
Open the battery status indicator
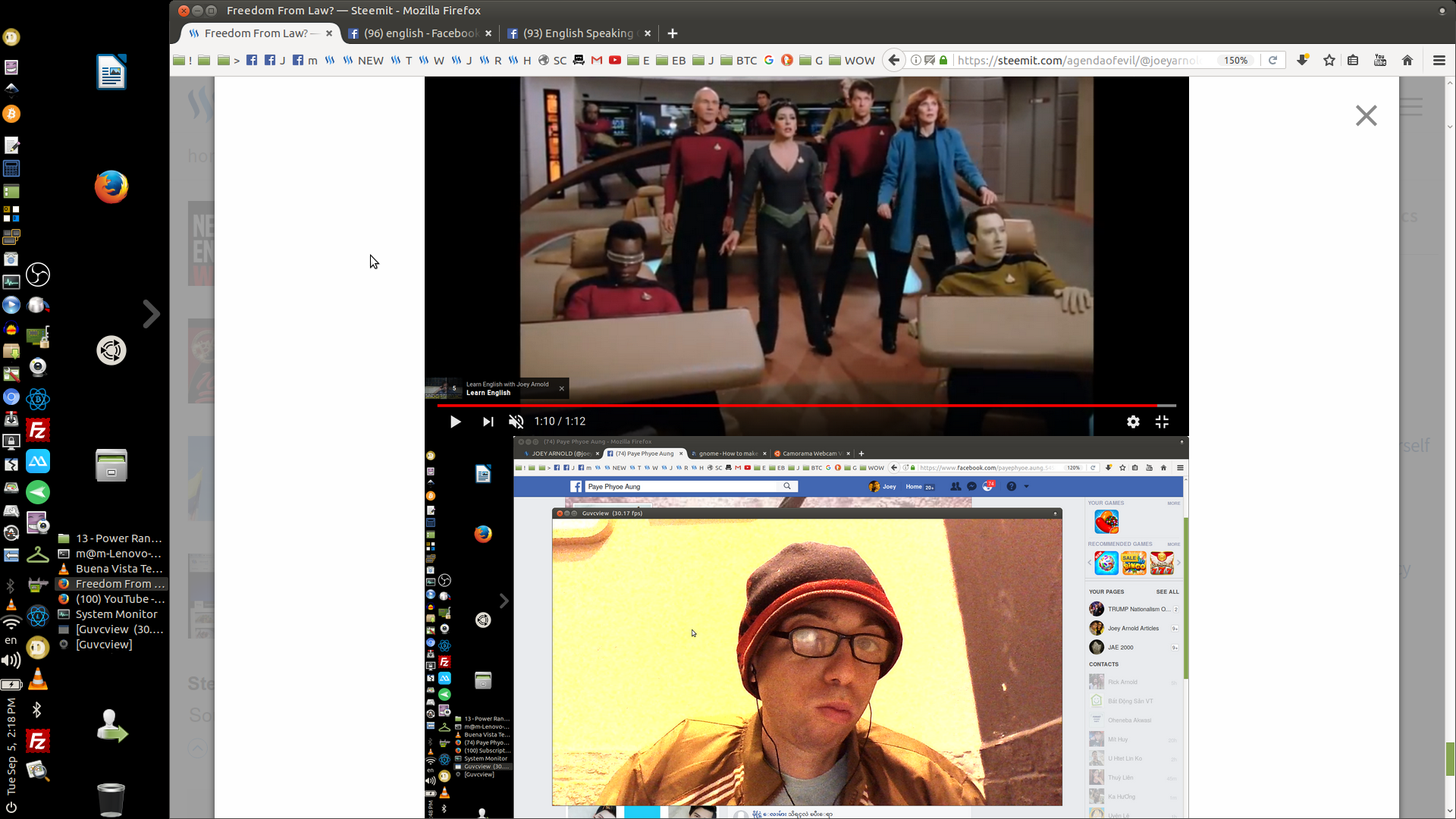click(11, 685)
